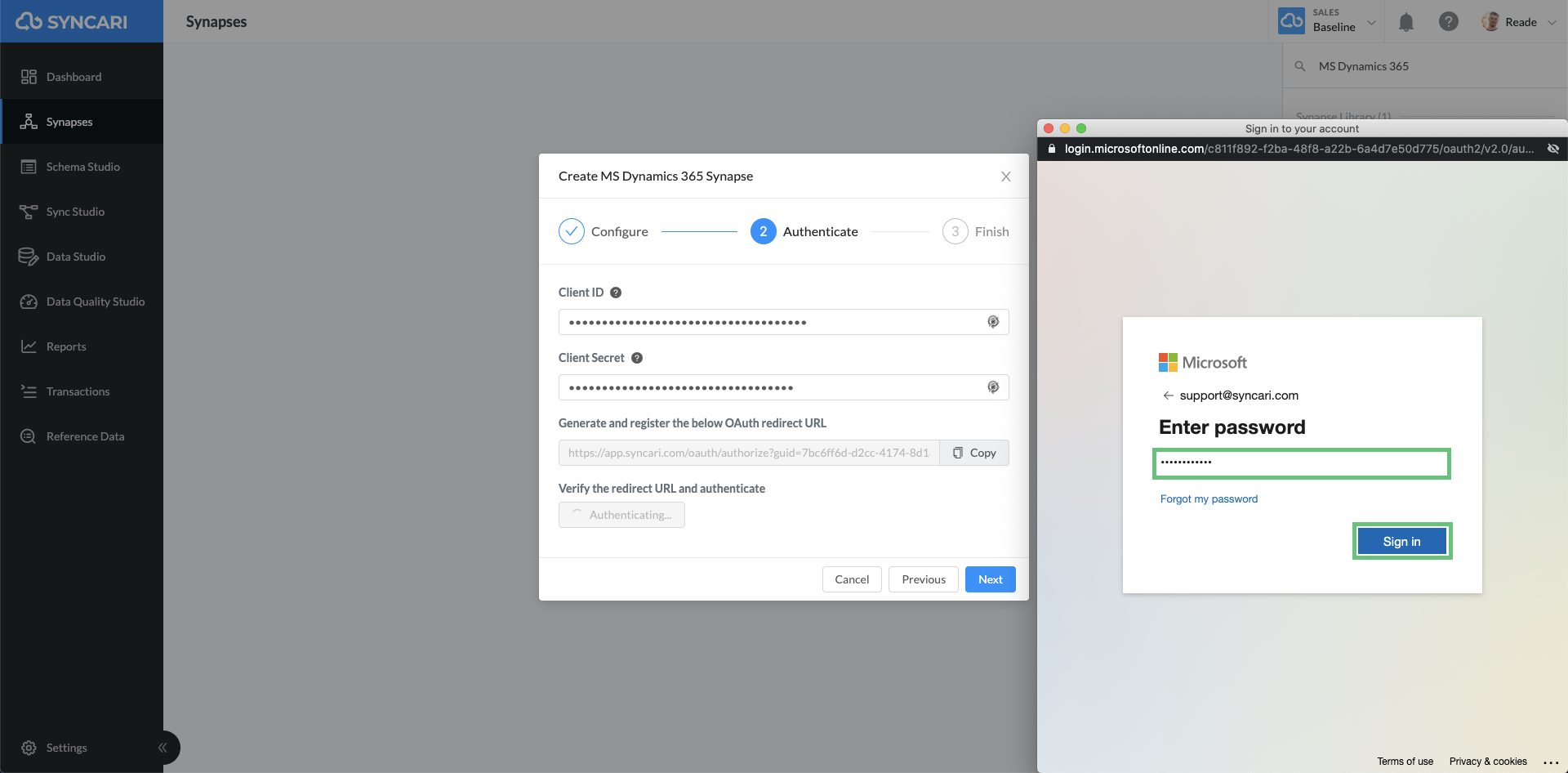
Task: Toggle Client ID visibility
Action: pyautogui.click(x=993, y=322)
